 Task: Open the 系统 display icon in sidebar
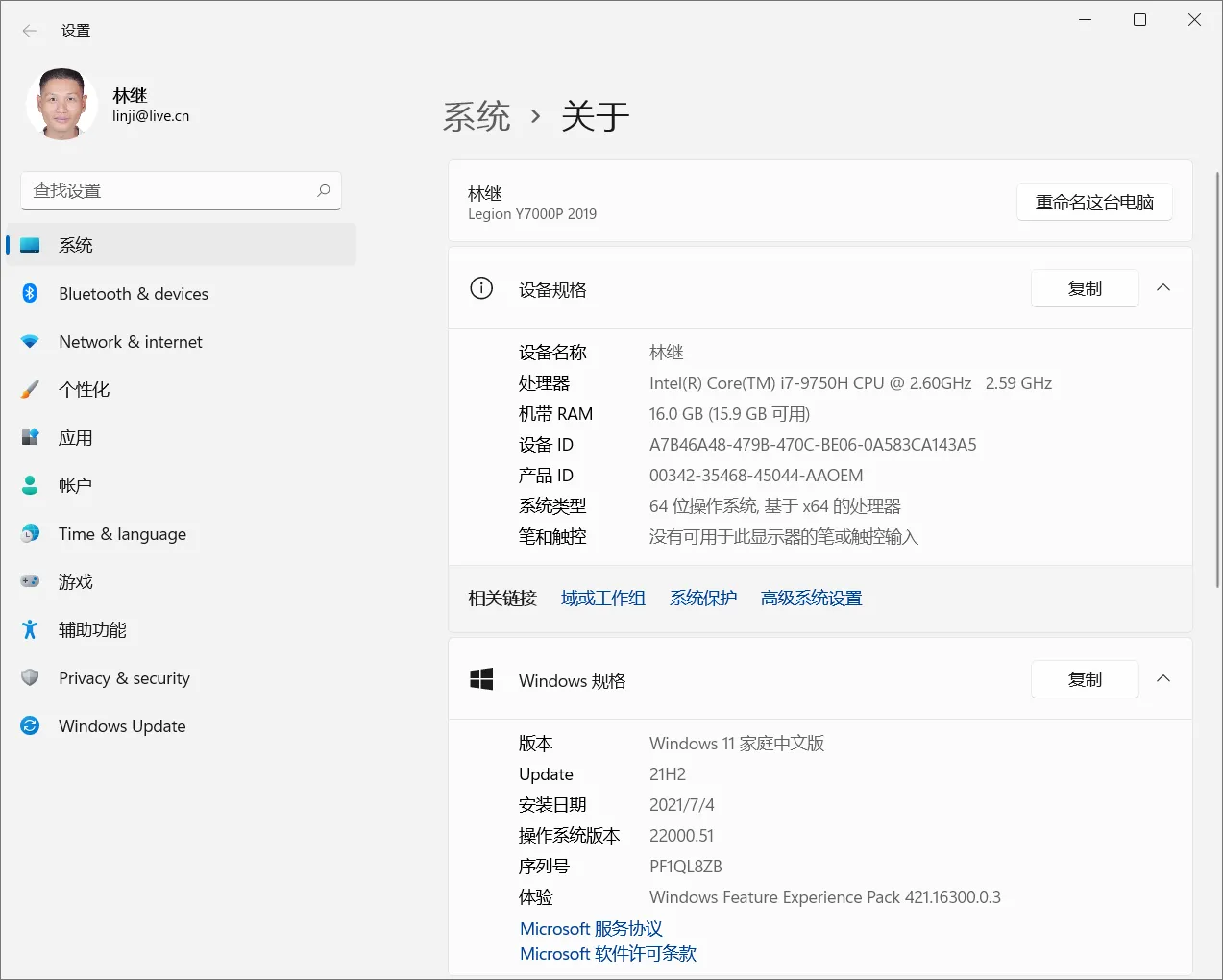[30, 245]
